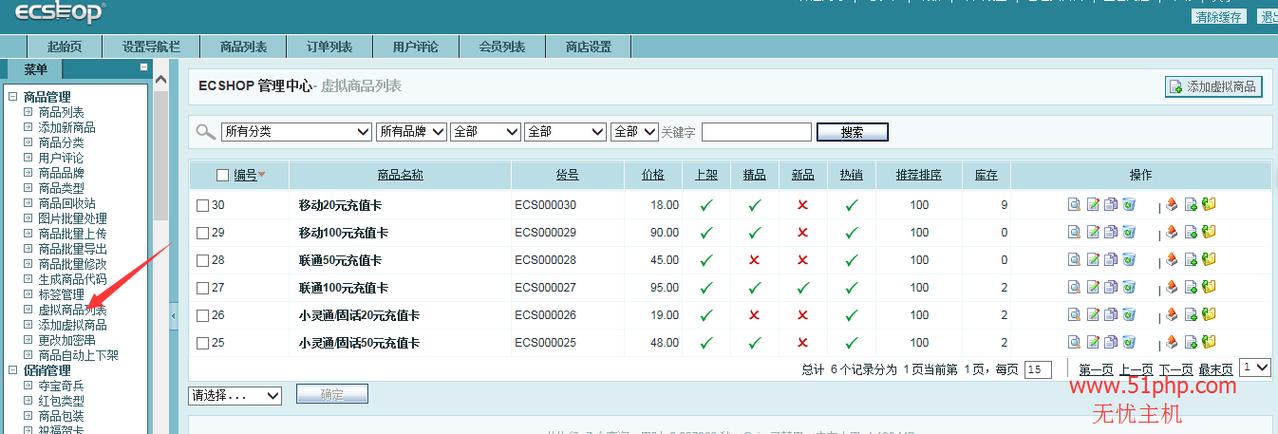Select the 菜单 tab in the sidebar
This screenshot has width=1278, height=434.
[35, 69]
